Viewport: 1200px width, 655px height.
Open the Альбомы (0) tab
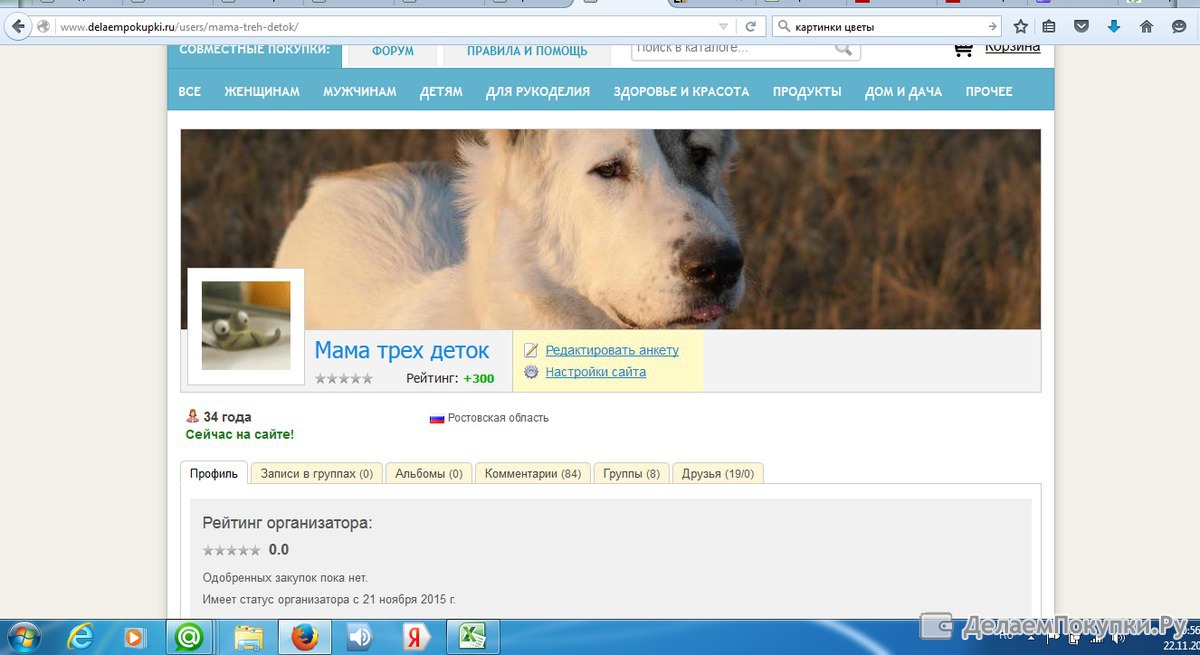(428, 474)
